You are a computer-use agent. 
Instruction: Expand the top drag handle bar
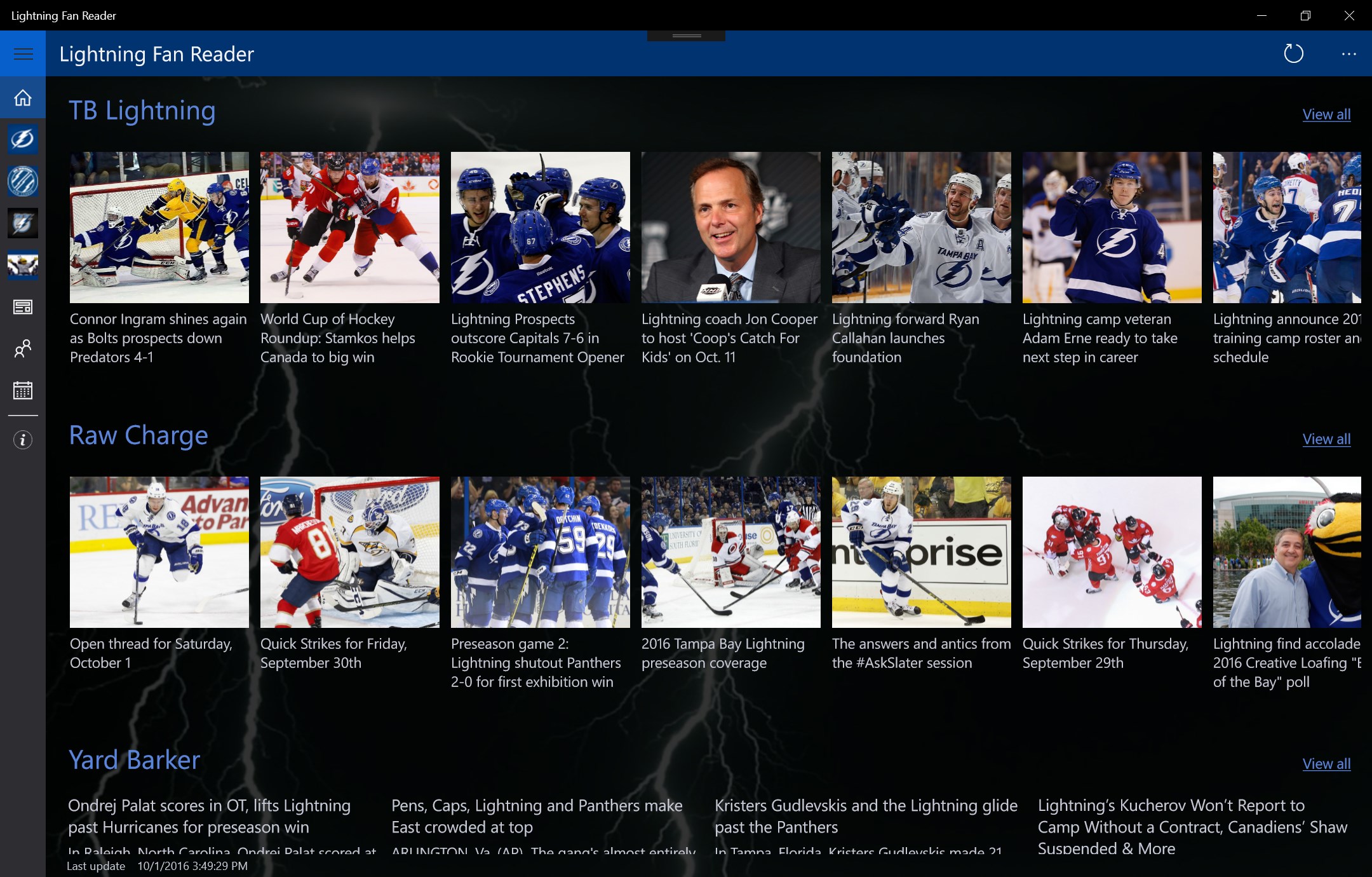point(686,36)
